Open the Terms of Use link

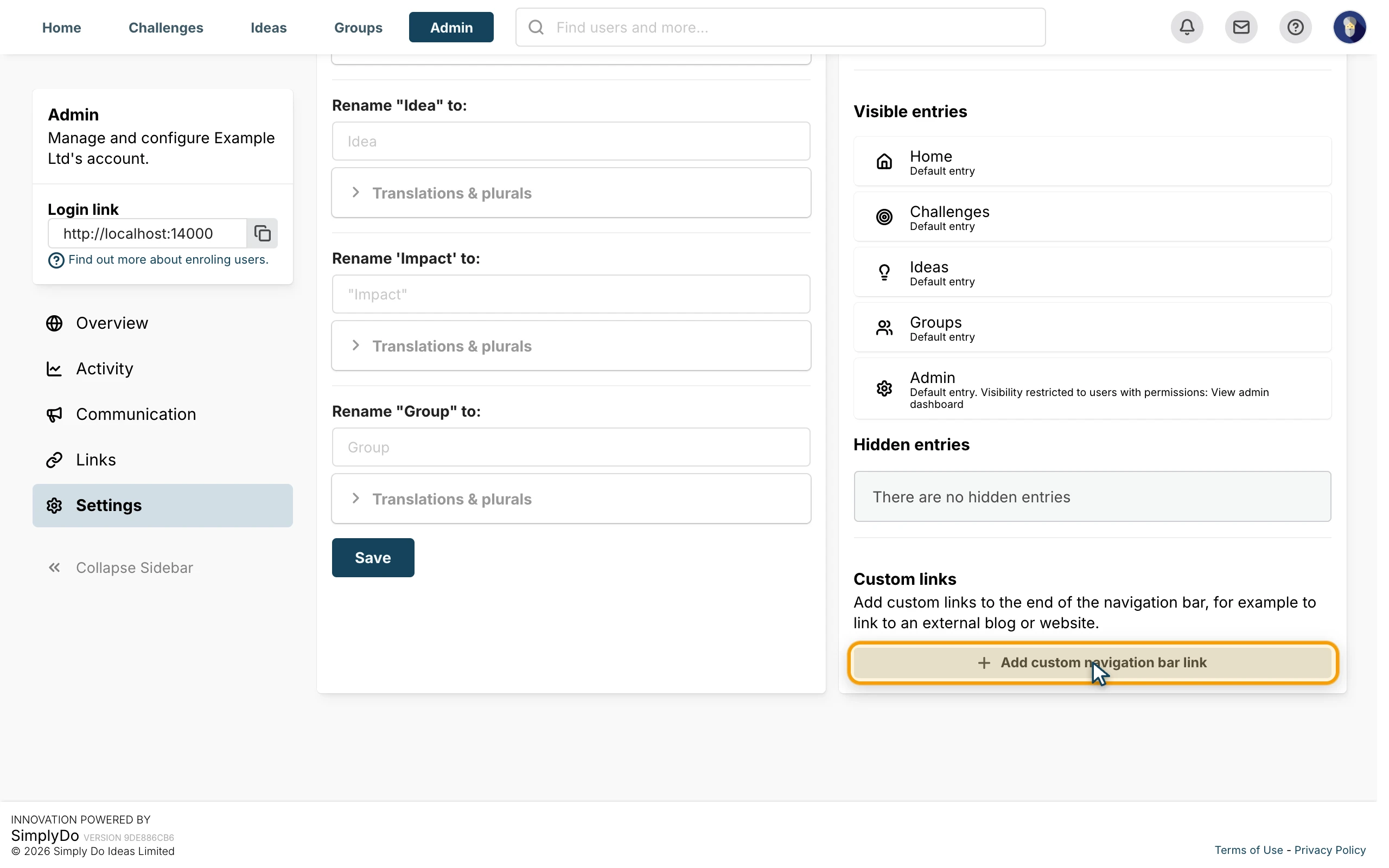tap(1248, 850)
